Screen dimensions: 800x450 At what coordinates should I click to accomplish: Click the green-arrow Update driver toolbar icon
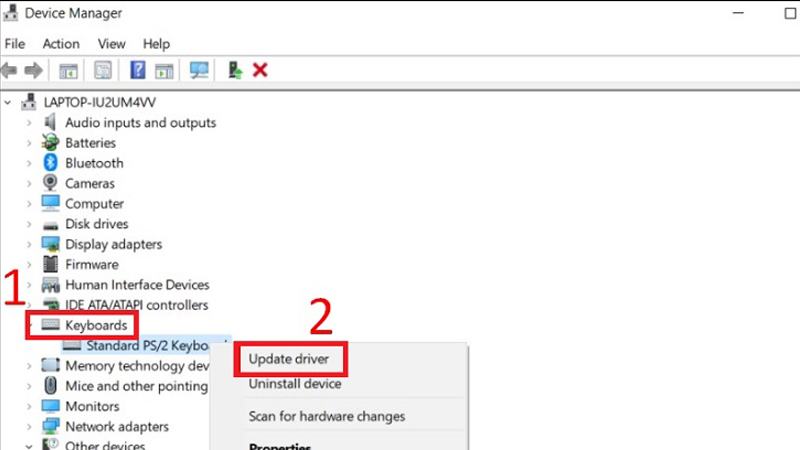point(236,70)
